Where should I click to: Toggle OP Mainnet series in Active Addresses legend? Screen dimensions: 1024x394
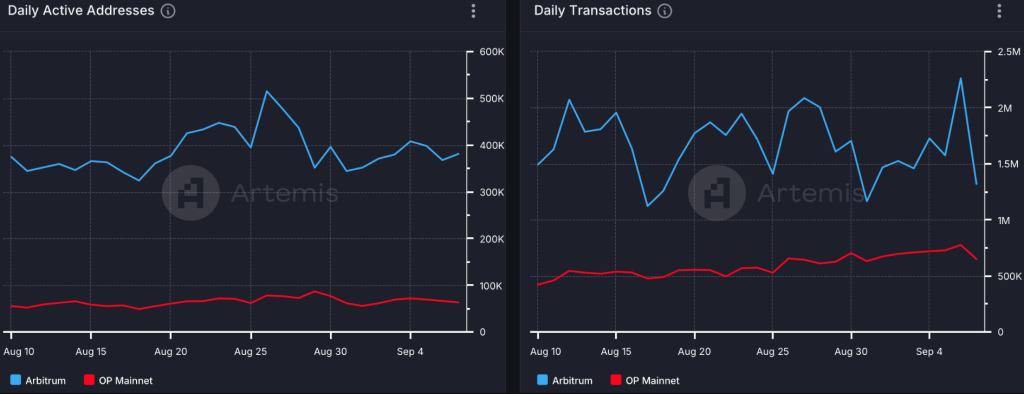pyautogui.click(x=119, y=380)
